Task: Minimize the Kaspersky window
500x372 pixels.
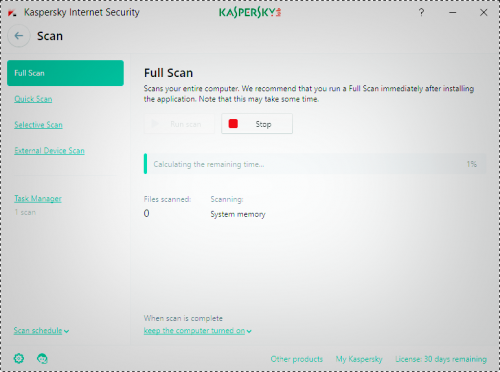Action: 452,13
